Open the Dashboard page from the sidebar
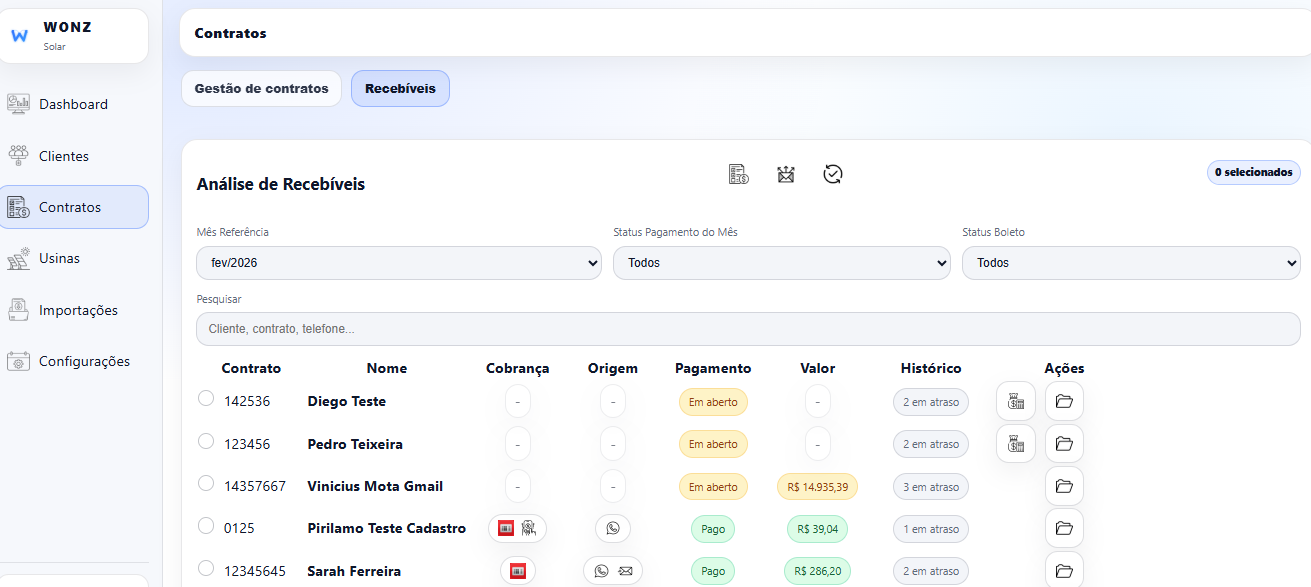Screen dimensions: 1311x587 (73, 105)
